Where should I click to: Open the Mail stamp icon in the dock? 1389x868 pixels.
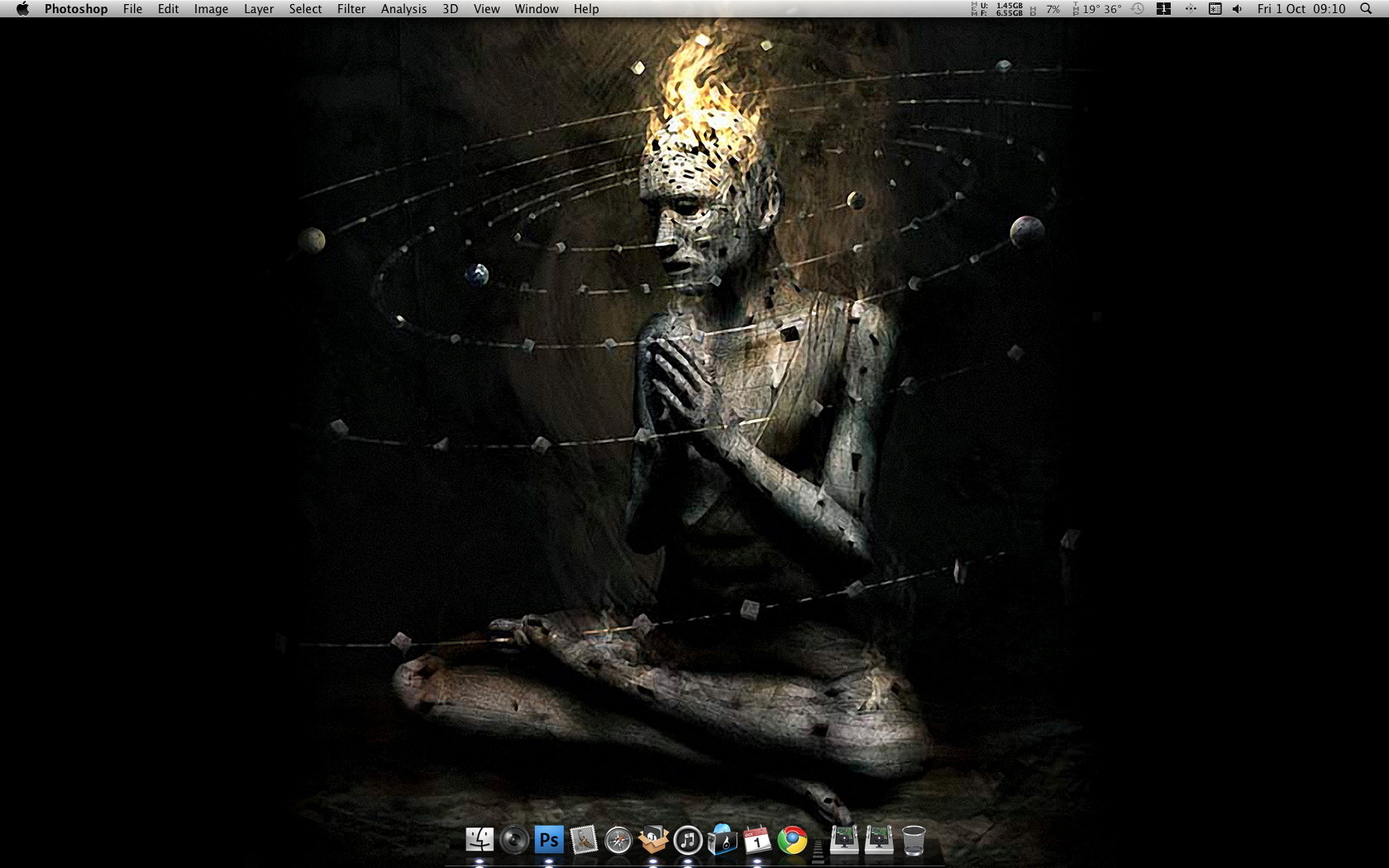[584, 840]
